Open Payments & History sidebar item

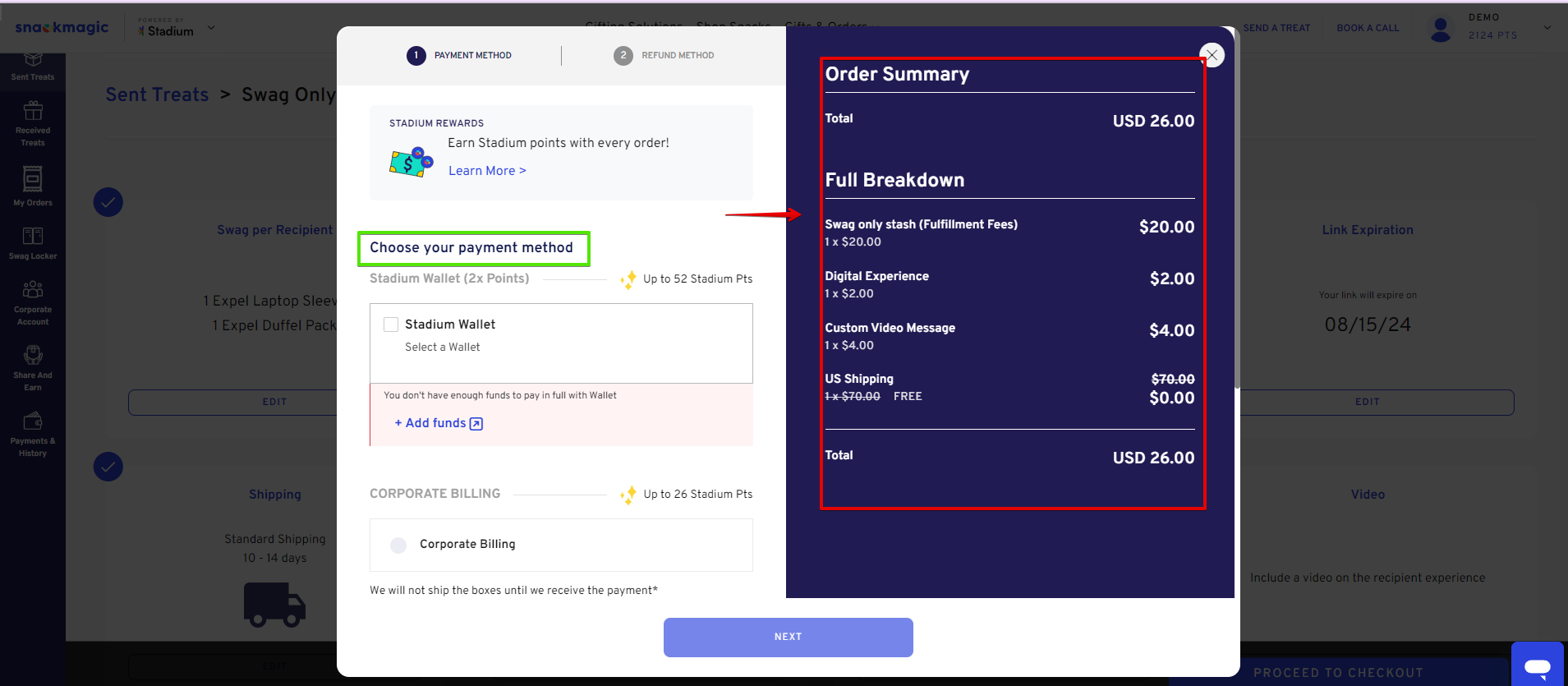[33, 432]
